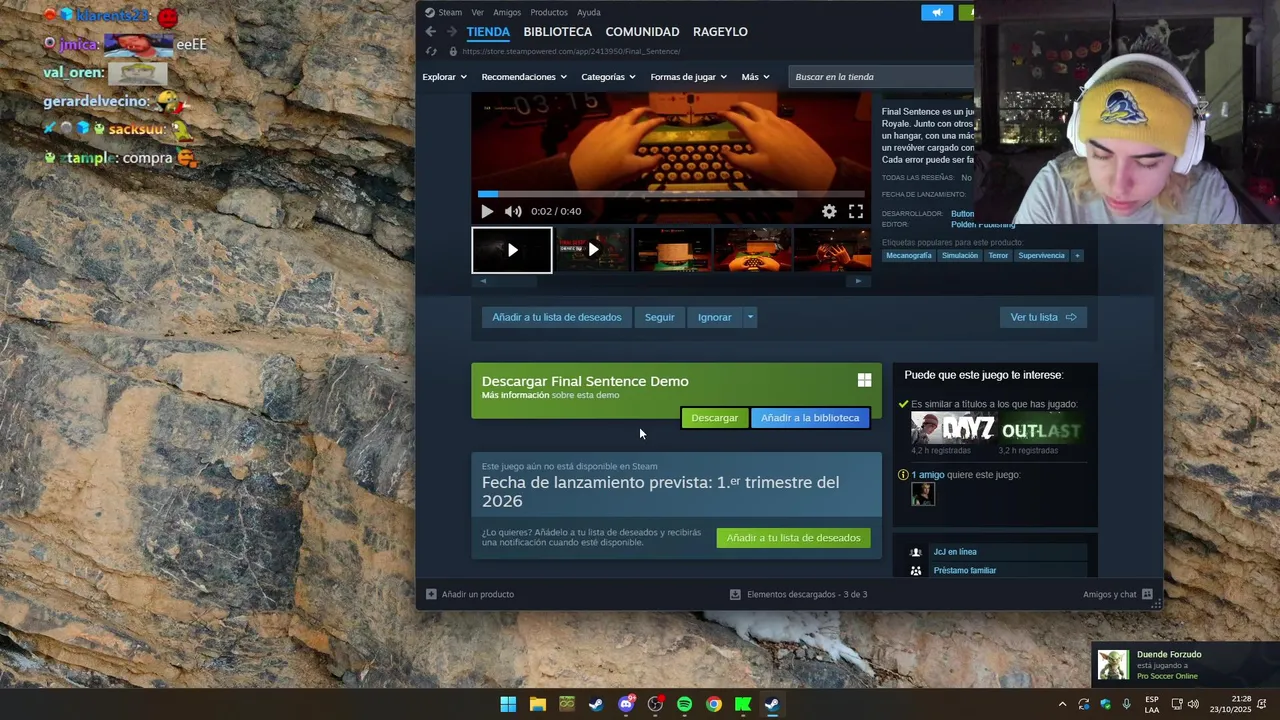The width and height of the screenshot is (1280, 720).
Task: Seek in the trailer progress bar
Action: (671, 194)
